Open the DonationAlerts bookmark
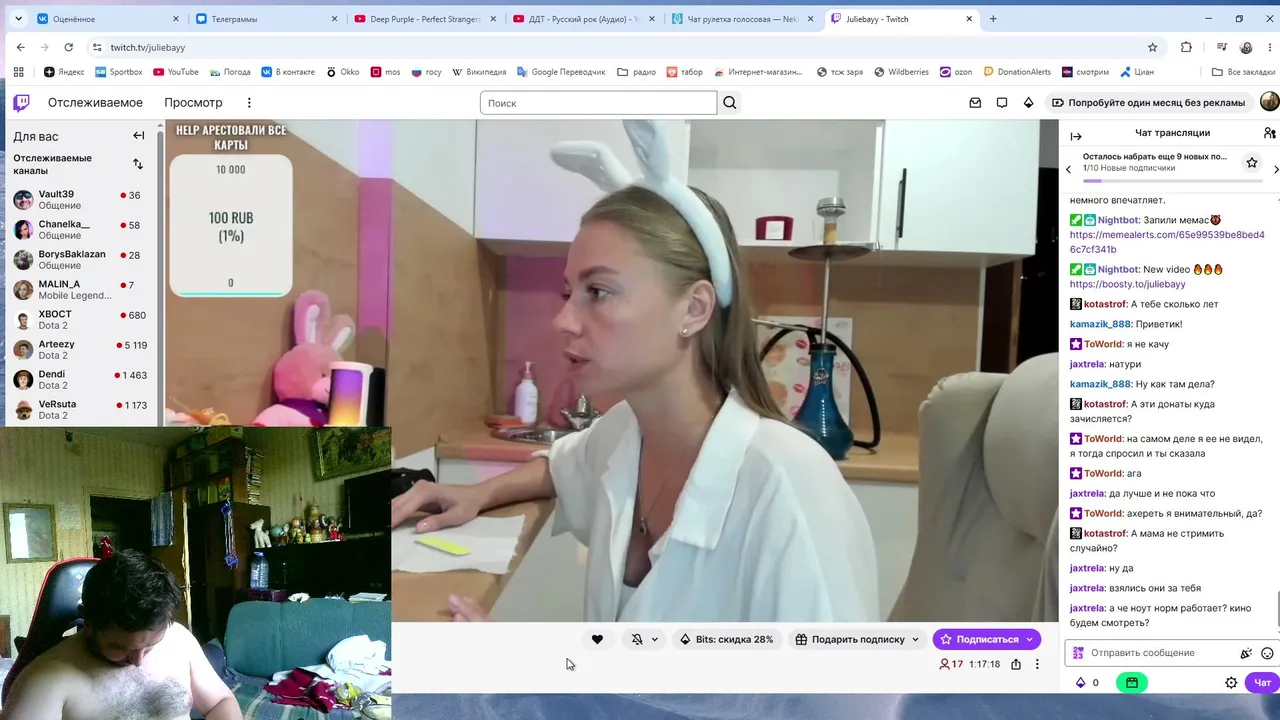Viewport: 1280px width, 720px height. (x=1017, y=72)
